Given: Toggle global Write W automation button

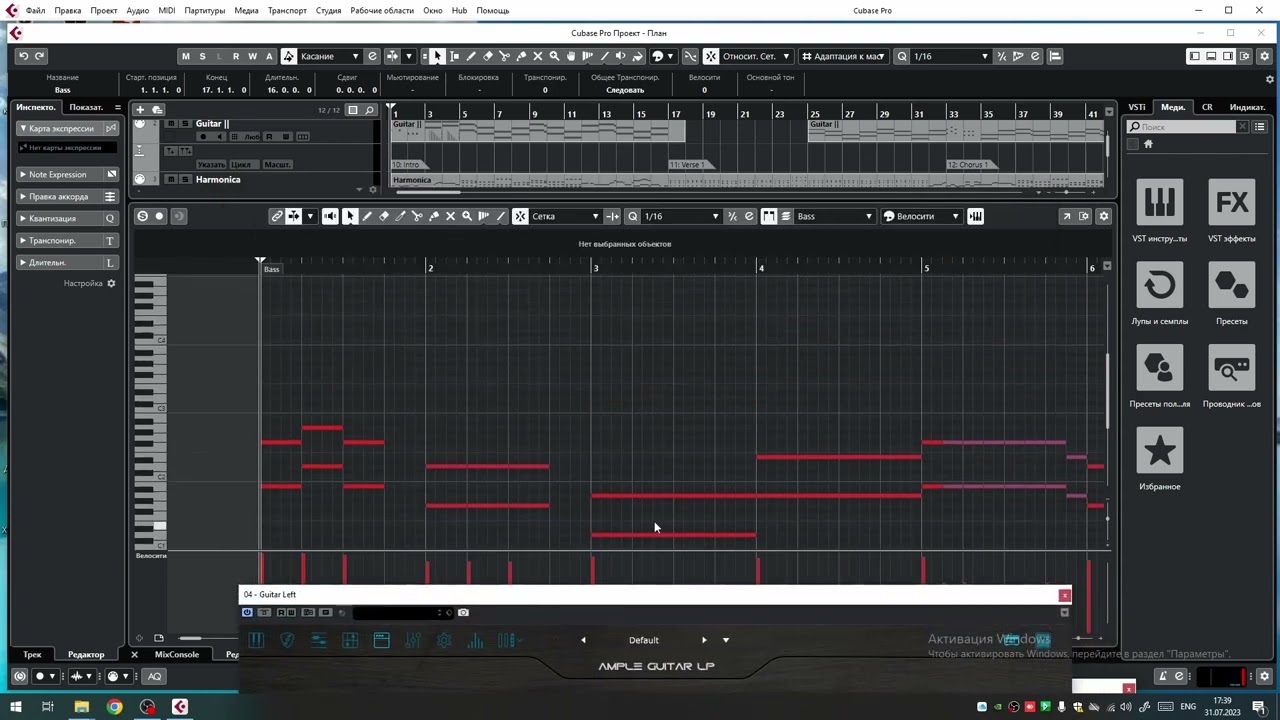Looking at the screenshot, I should click(252, 56).
